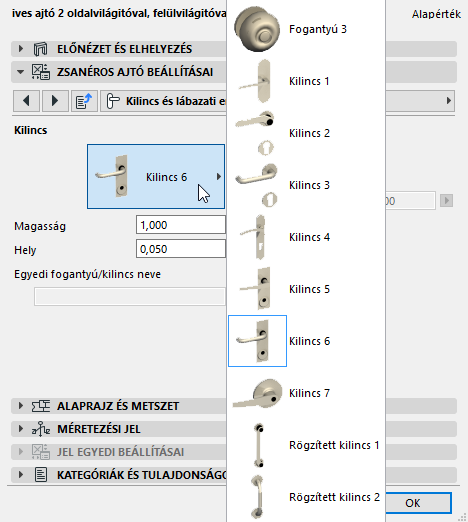Click the Magasság value field
Viewport: 468px width, 522px height.
(181, 225)
